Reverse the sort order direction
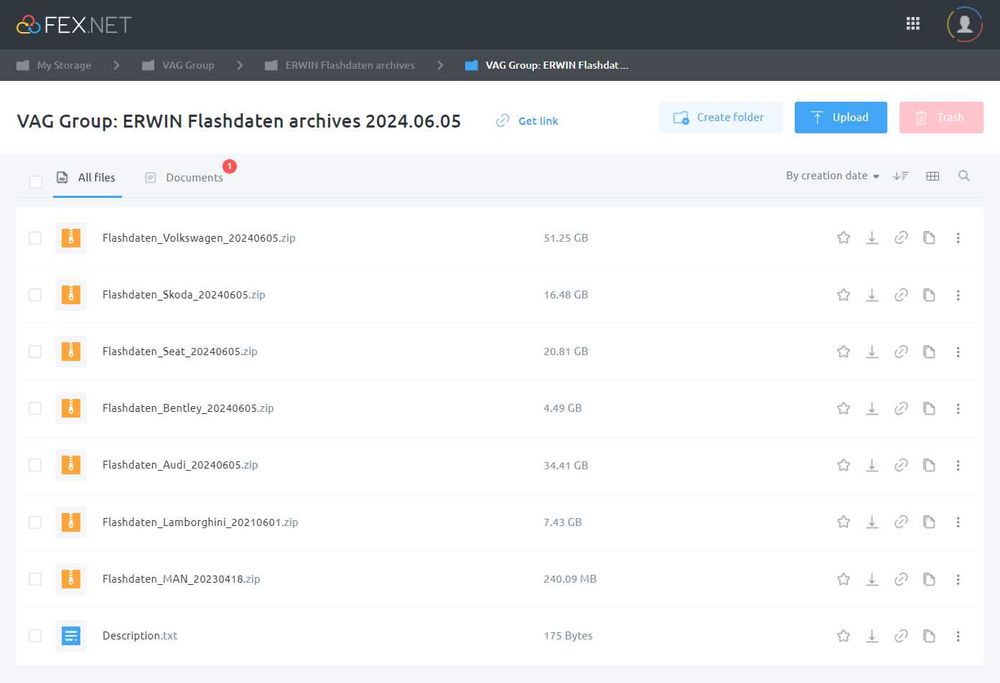 [901, 176]
